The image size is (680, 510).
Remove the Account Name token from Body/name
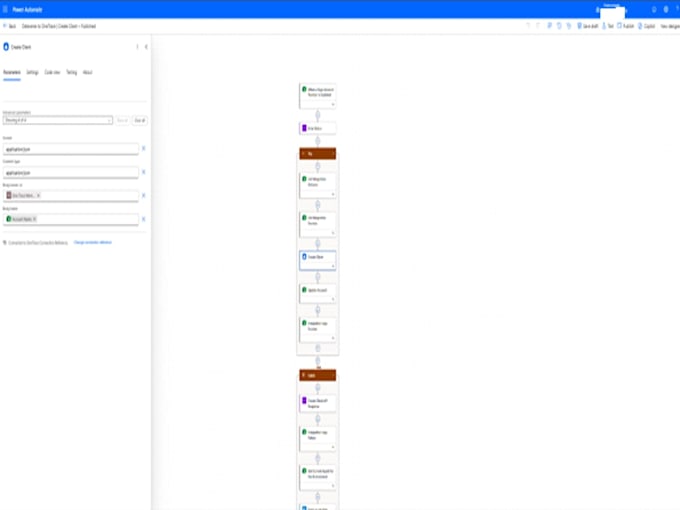pos(35,219)
